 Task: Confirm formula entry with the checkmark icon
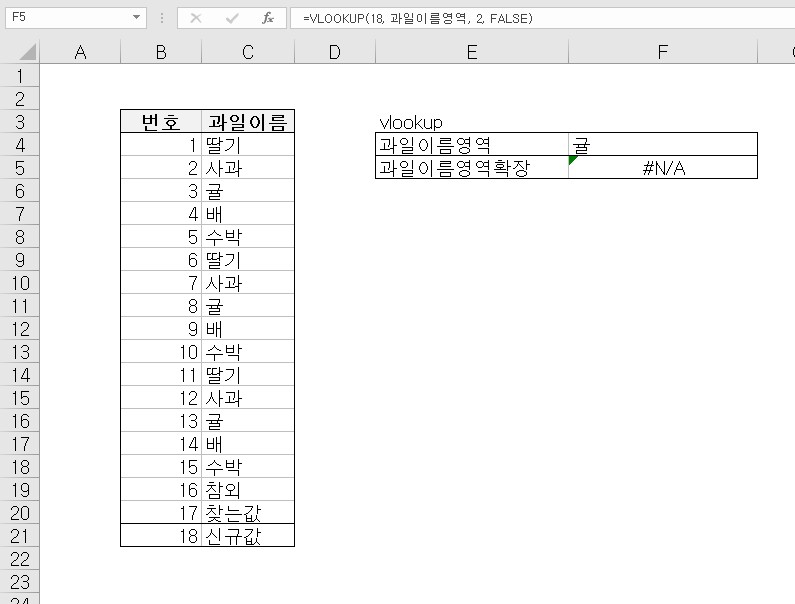coord(232,19)
